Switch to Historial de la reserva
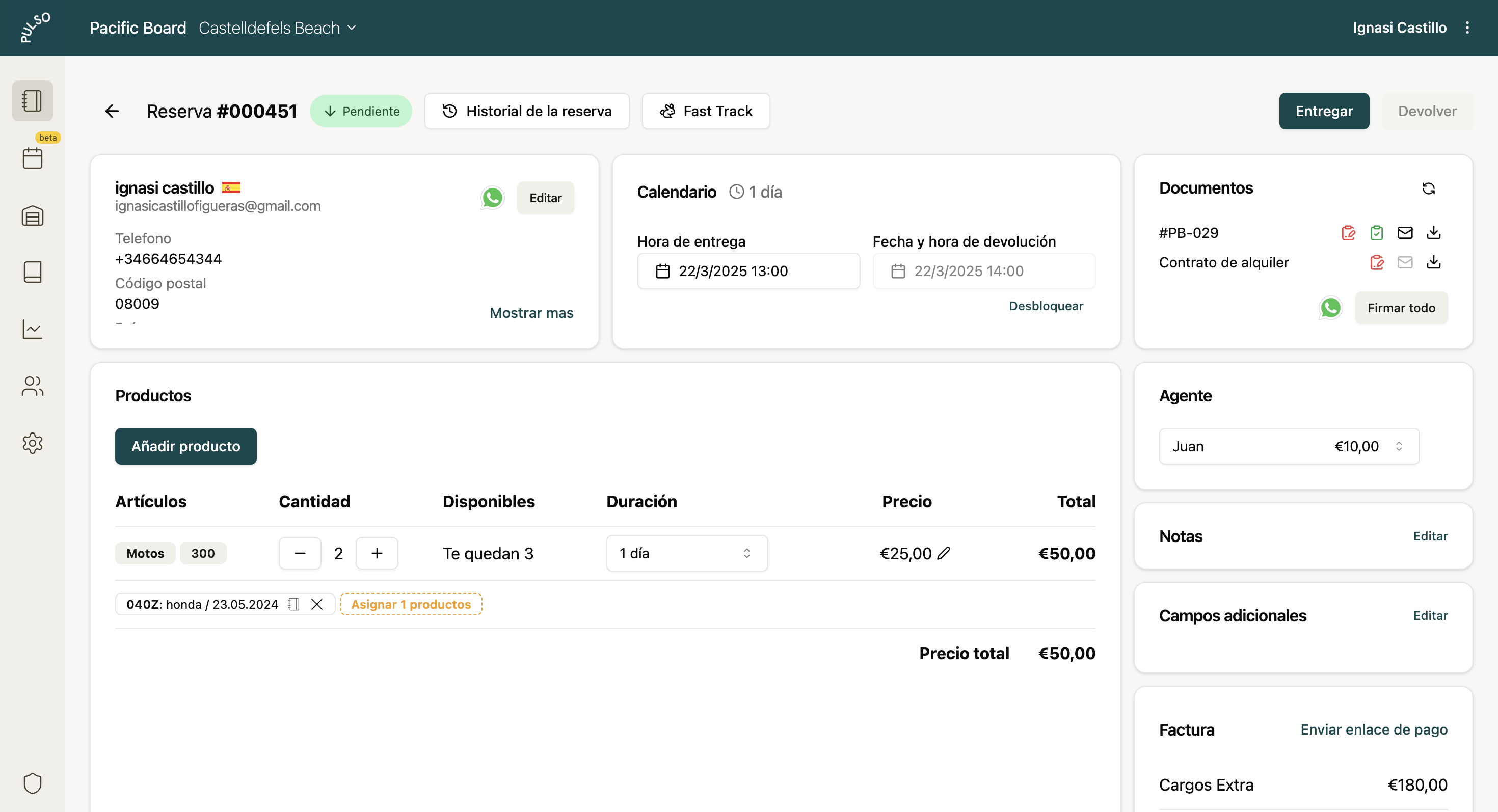The width and height of the screenshot is (1498, 812). point(527,111)
